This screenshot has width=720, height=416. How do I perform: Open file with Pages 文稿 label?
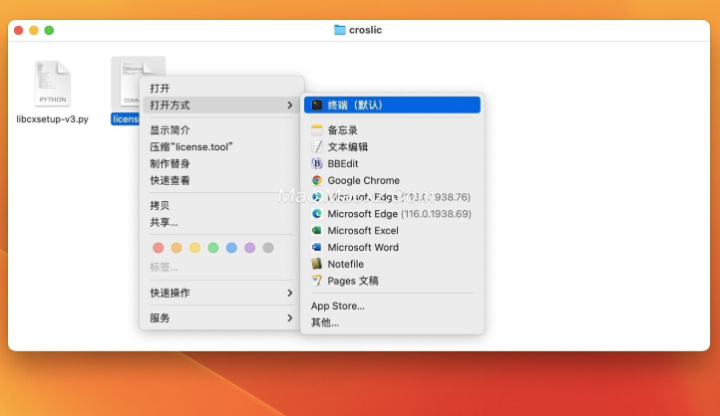point(353,281)
